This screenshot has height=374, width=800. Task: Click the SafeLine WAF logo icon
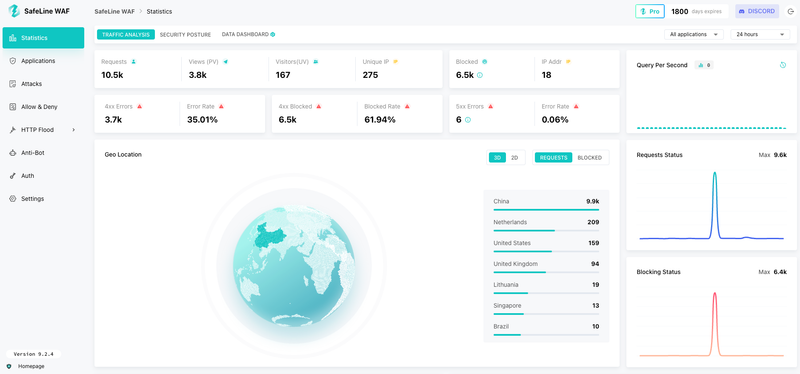coord(14,11)
